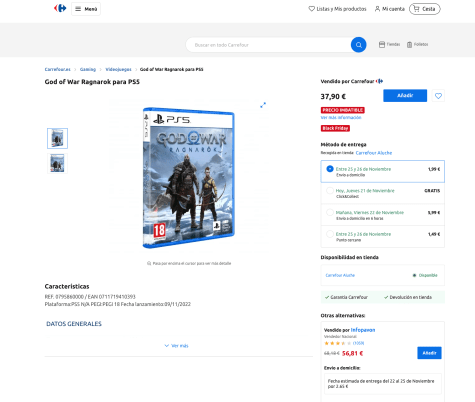Open Listas y Mis productos heart icon
Image resolution: width=475 pixels, height=402 pixels.
point(311,9)
